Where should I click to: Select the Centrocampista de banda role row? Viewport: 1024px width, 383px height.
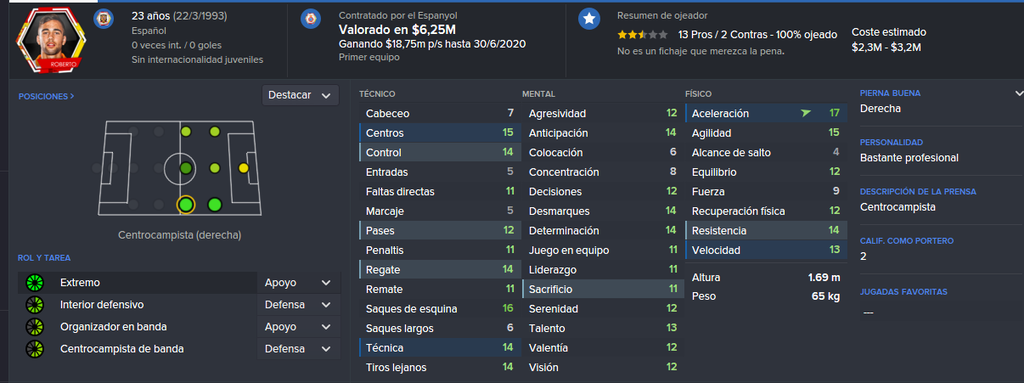click(x=137, y=349)
